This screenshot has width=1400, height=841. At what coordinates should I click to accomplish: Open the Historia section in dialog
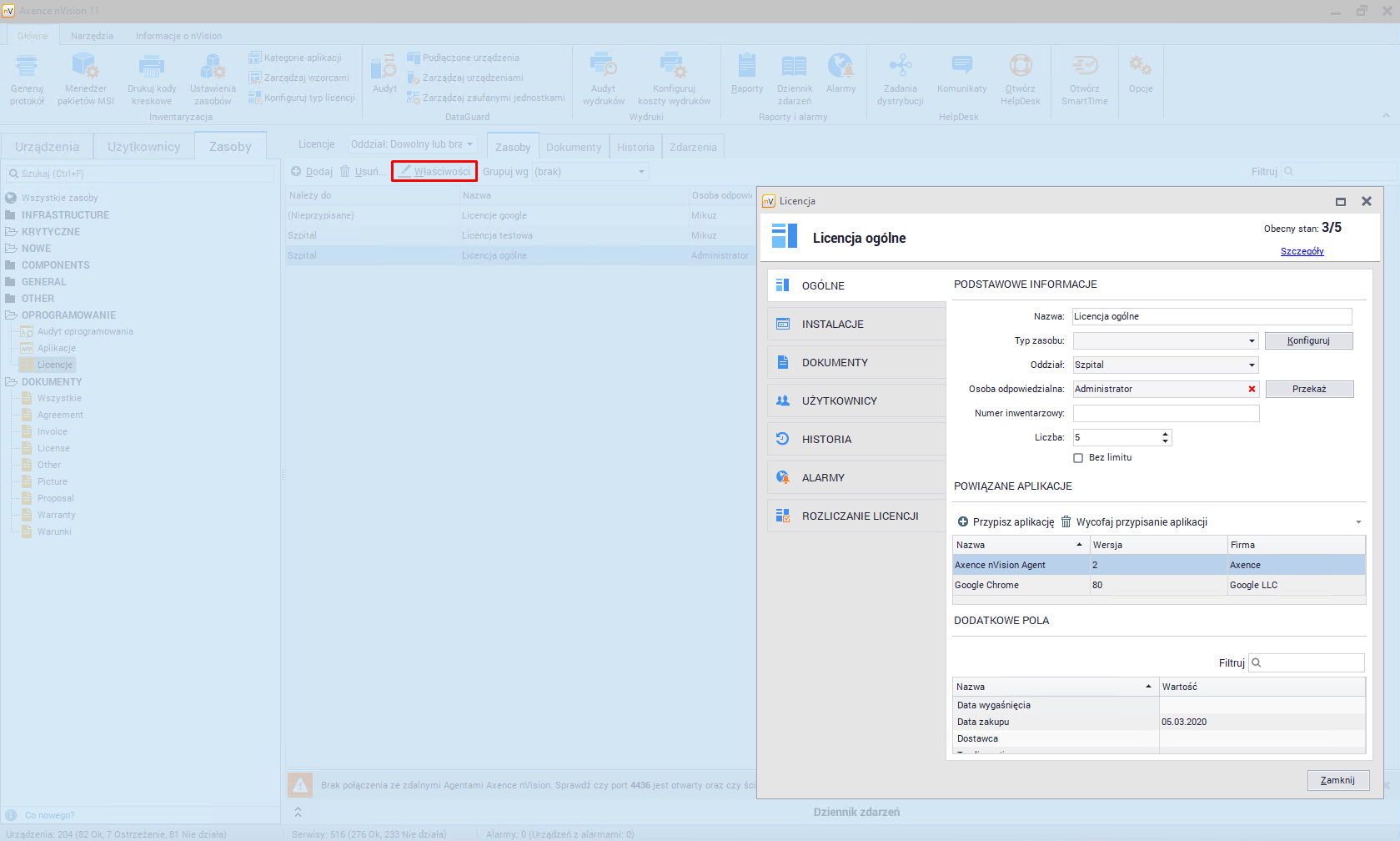pyautogui.click(x=826, y=440)
